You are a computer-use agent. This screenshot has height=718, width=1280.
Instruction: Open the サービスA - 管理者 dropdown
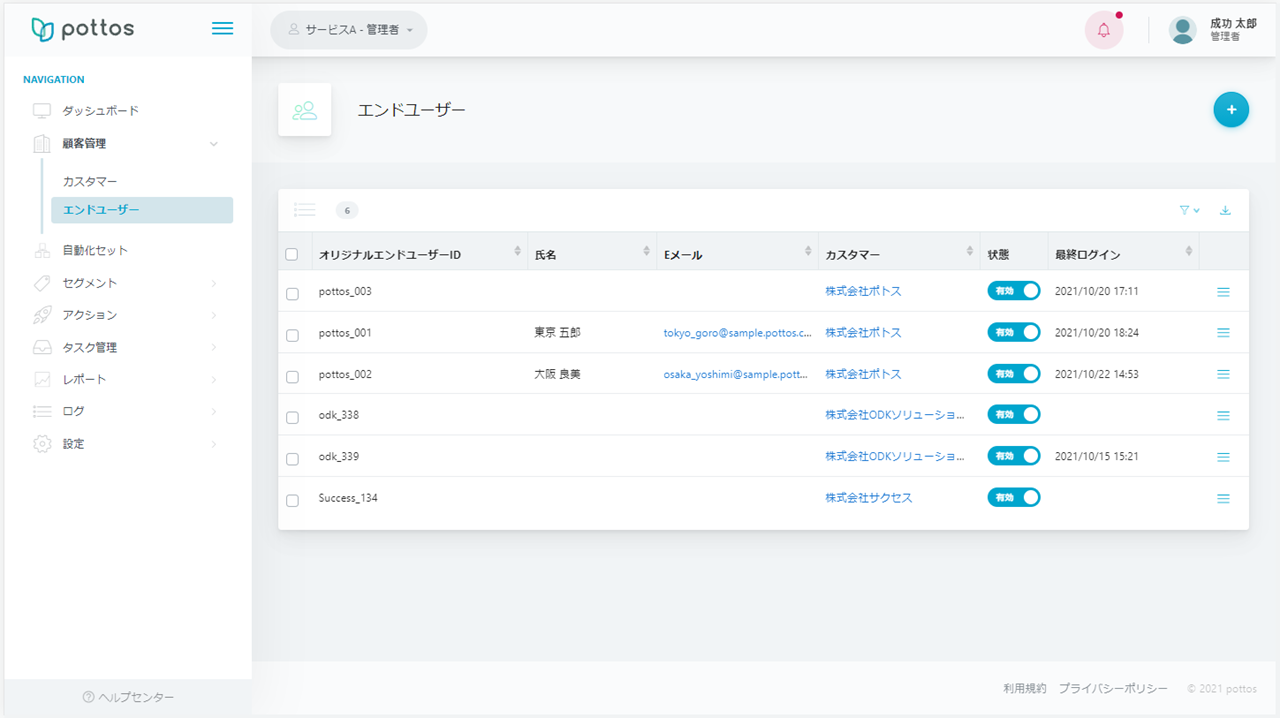(x=349, y=30)
